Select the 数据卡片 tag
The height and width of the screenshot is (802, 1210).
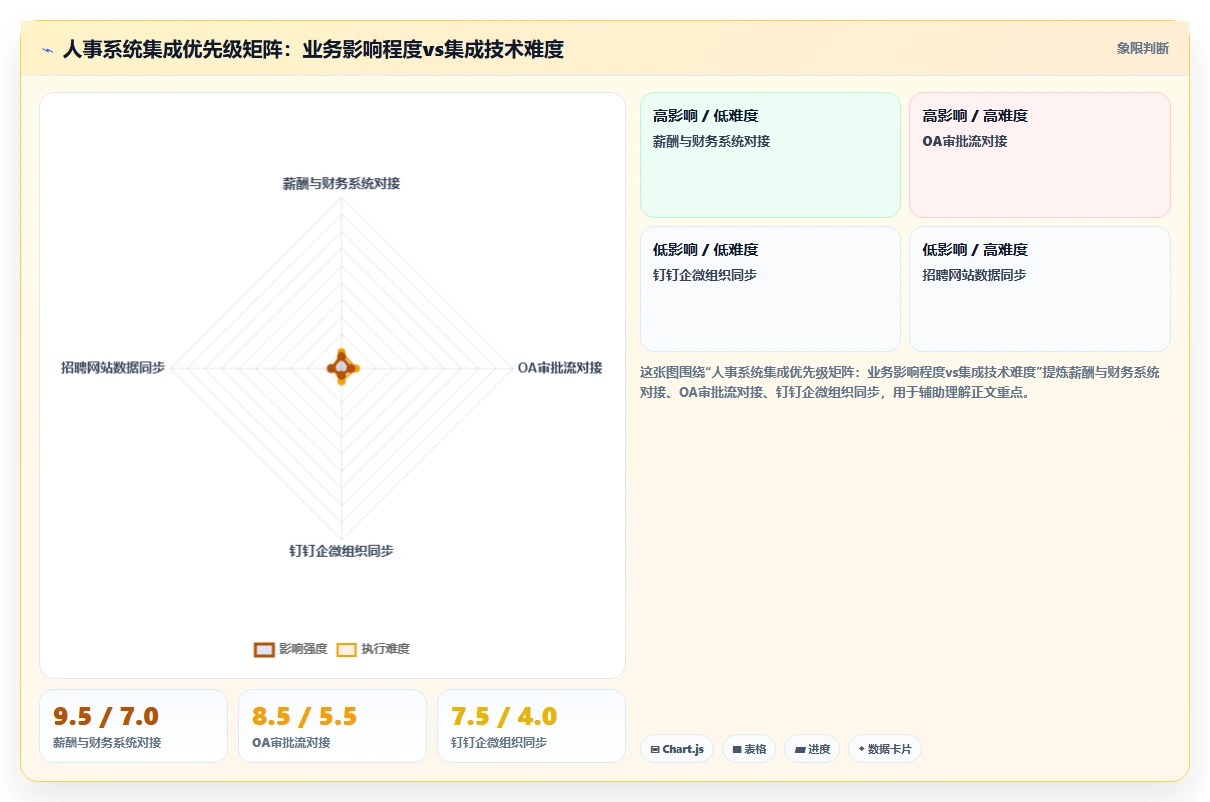click(x=885, y=749)
